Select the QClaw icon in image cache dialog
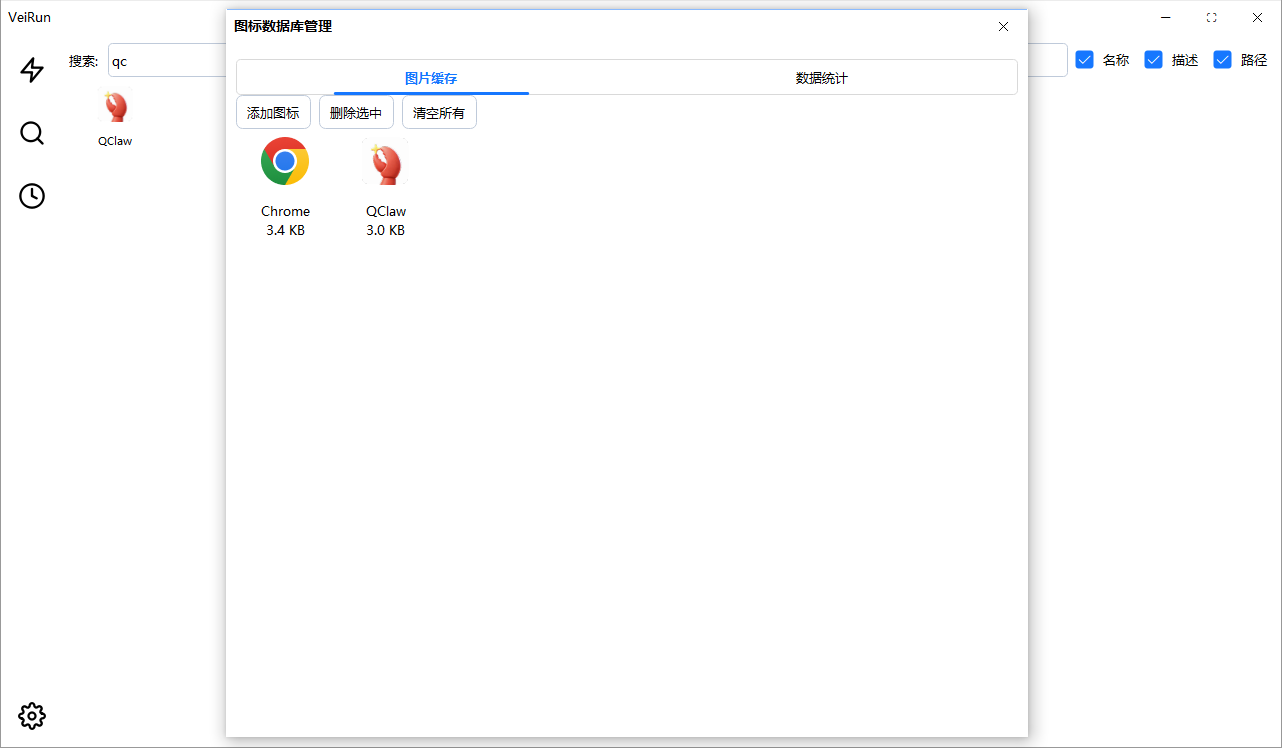The height and width of the screenshot is (748, 1282). pyautogui.click(x=385, y=163)
